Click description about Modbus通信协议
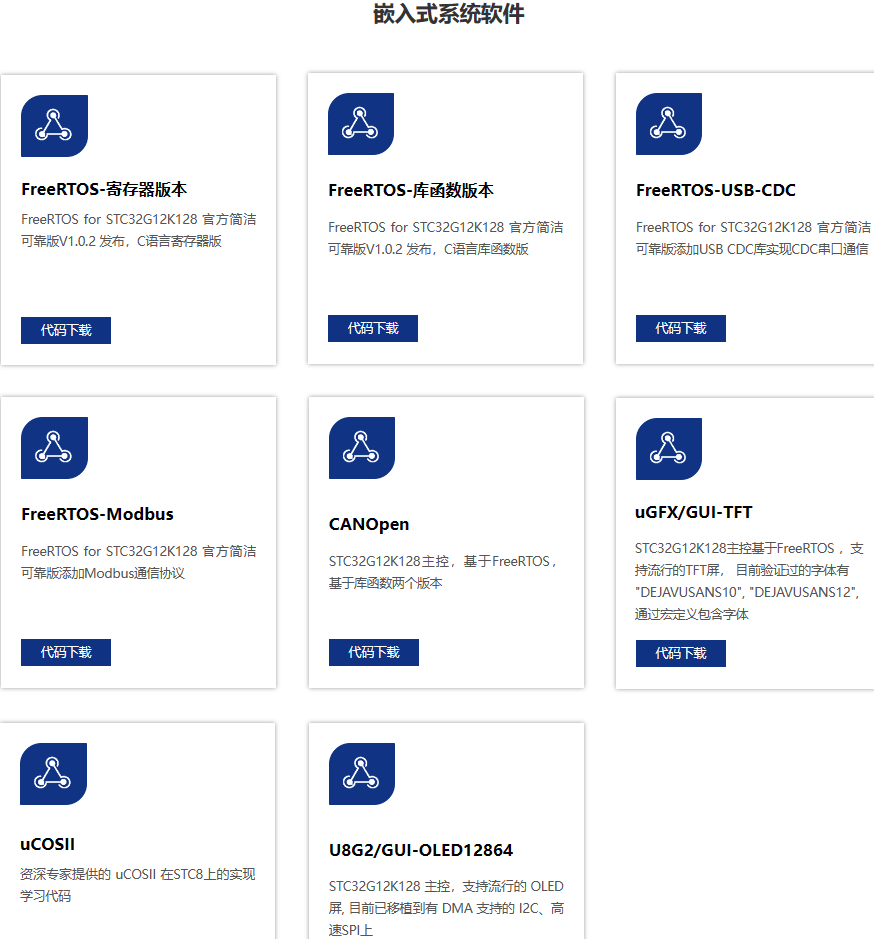This screenshot has width=874, height=939. pyautogui.click(x=138, y=562)
